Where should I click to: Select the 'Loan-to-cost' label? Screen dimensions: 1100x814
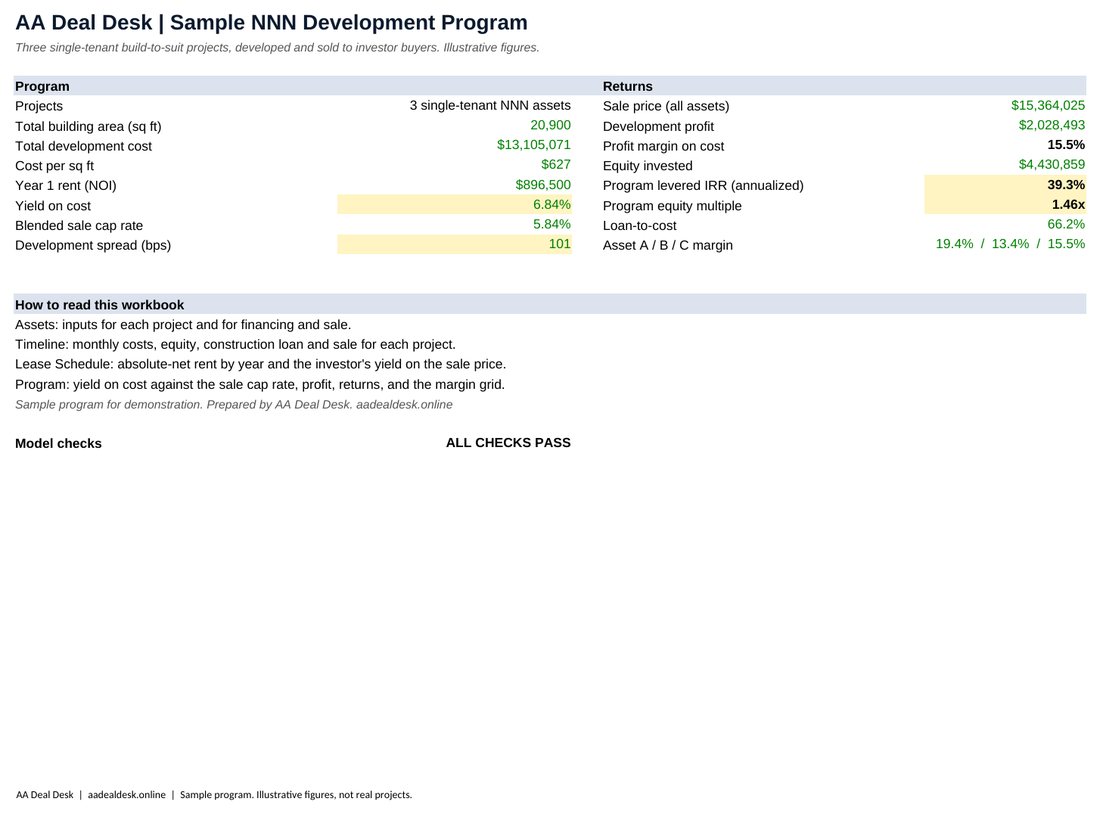639,225
